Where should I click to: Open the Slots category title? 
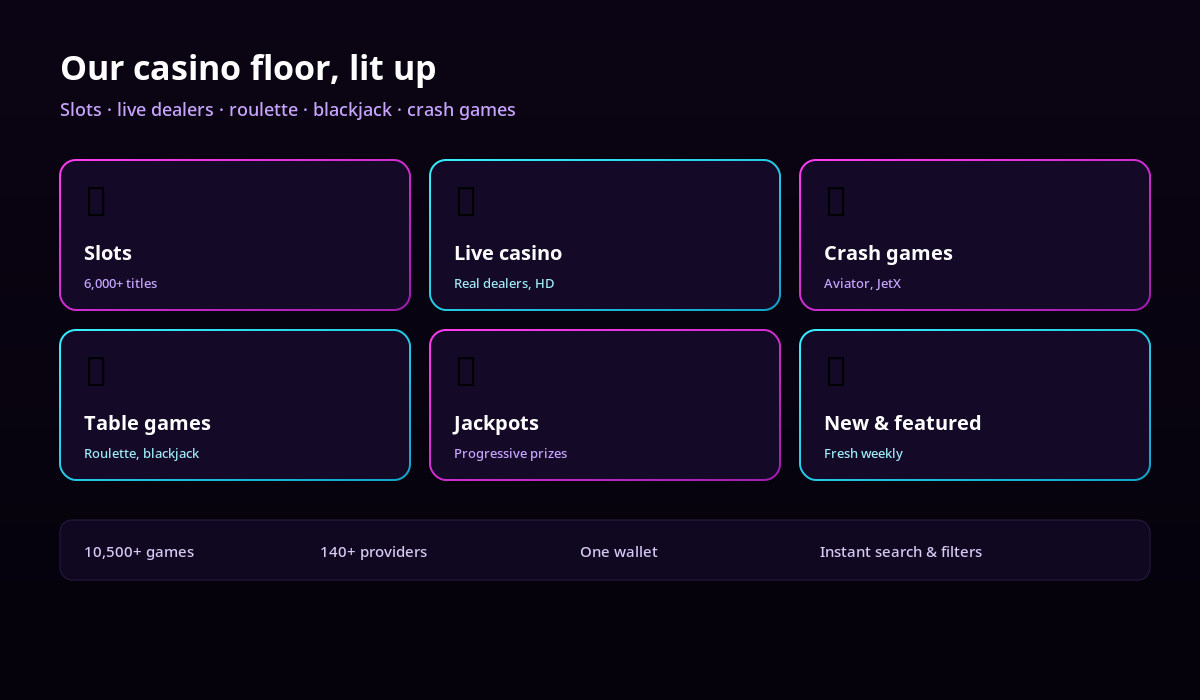[108, 253]
